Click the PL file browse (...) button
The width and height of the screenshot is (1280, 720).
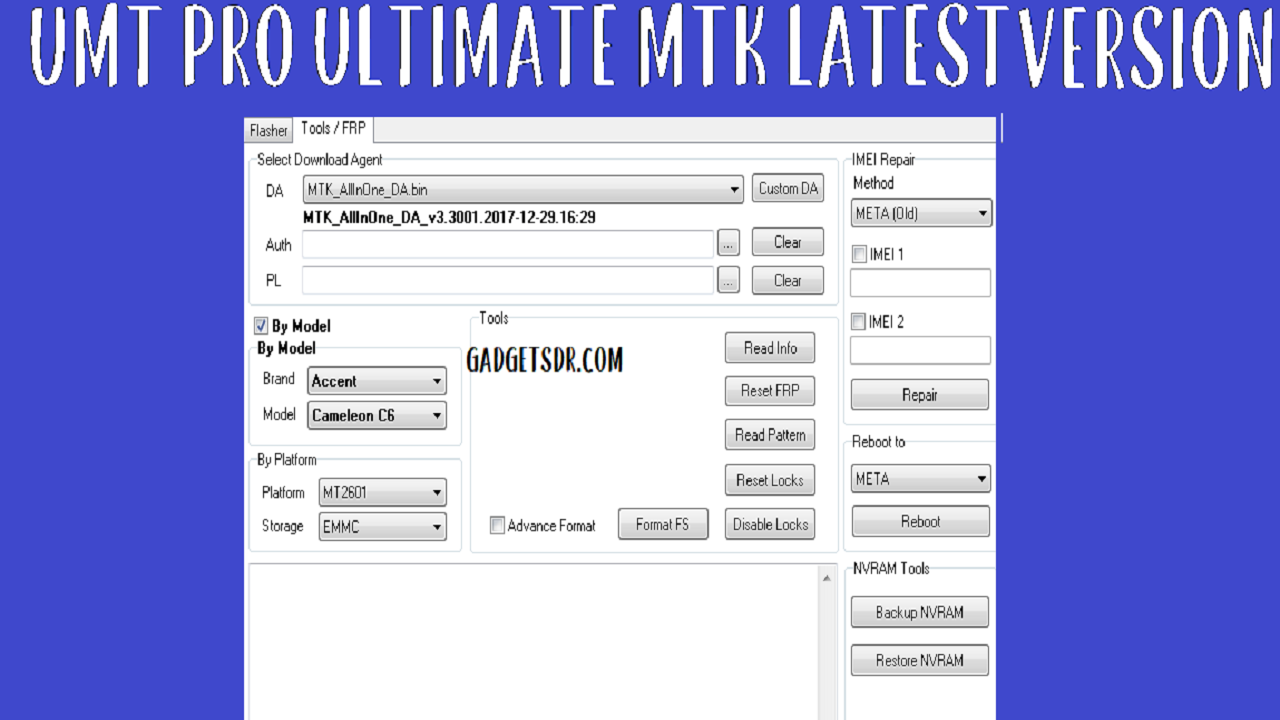click(x=729, y=280)
